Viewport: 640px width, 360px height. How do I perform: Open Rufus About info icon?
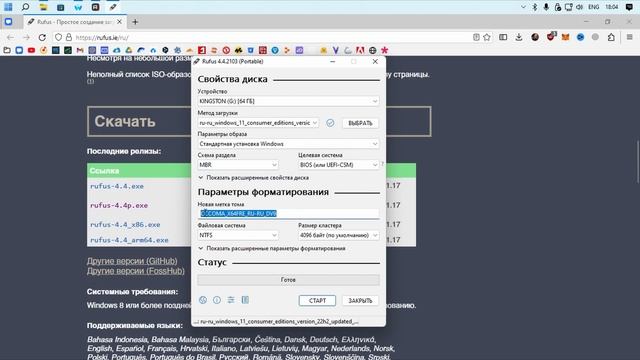(x=217, y=300)
